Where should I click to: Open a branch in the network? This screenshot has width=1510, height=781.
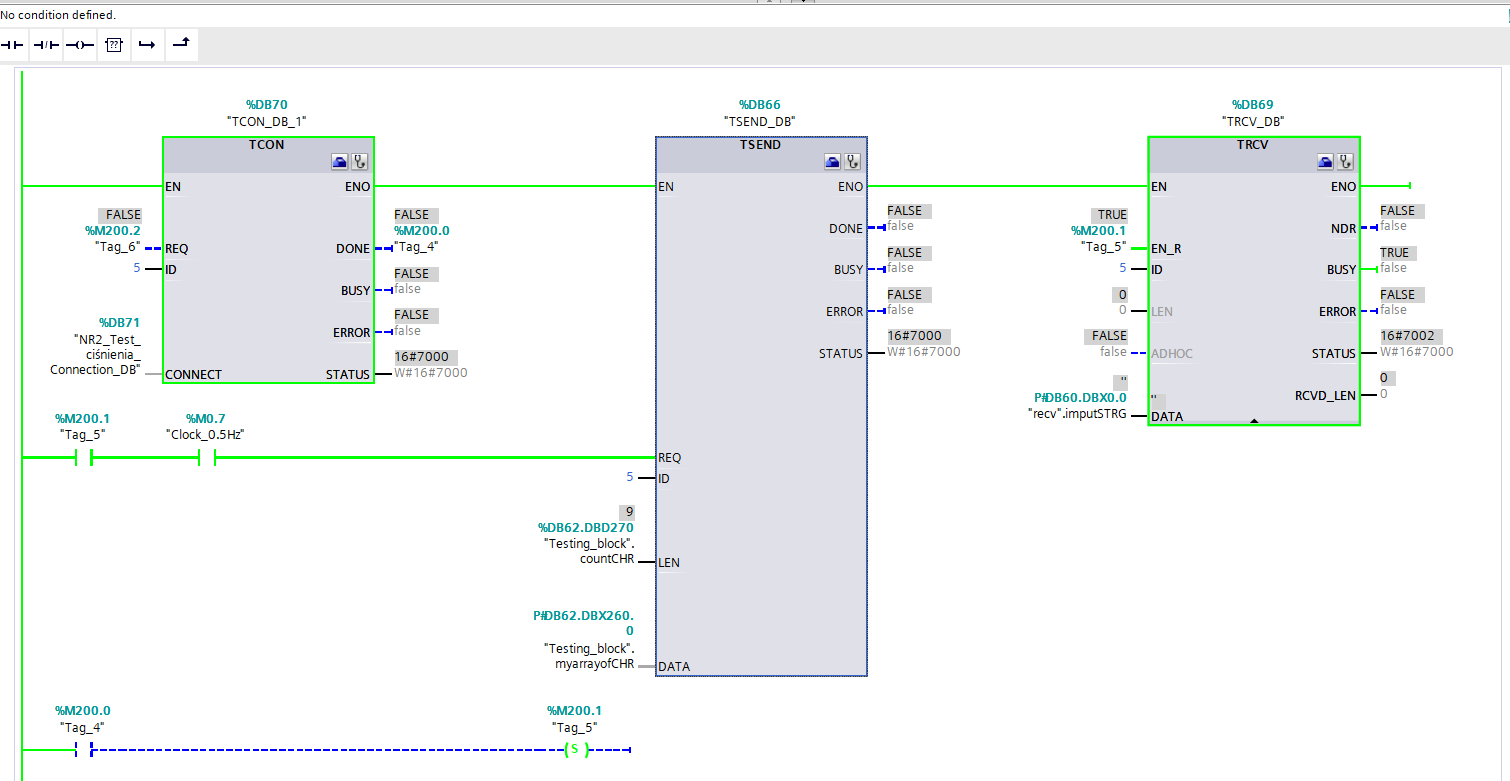[147, 45]
